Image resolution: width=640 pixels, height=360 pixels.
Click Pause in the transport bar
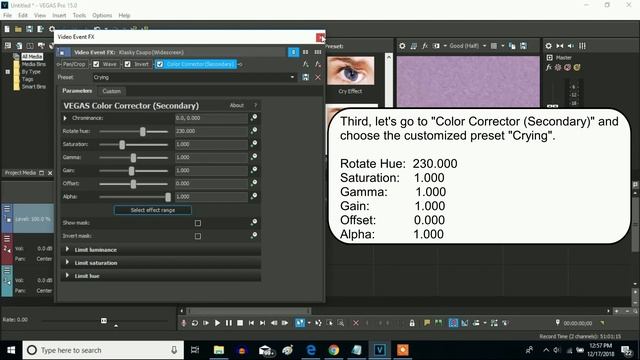(x=229, y=323)
